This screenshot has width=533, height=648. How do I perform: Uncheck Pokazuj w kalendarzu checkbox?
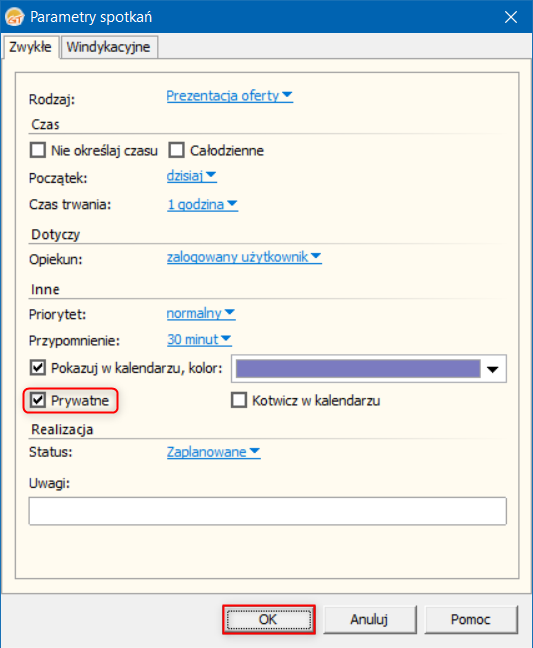[38, 367]
